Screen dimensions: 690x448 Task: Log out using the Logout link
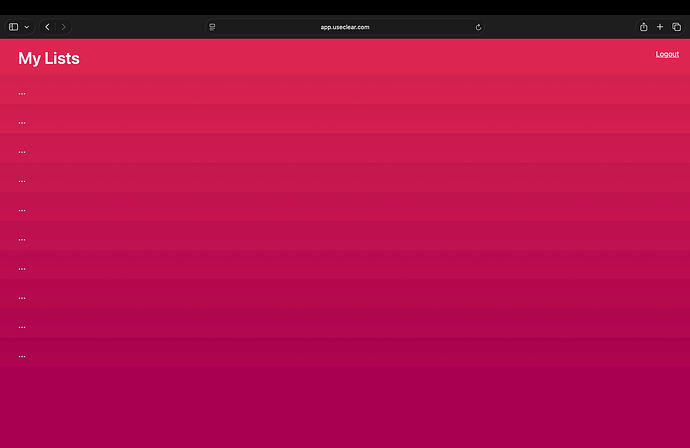[x=667, y=54]
